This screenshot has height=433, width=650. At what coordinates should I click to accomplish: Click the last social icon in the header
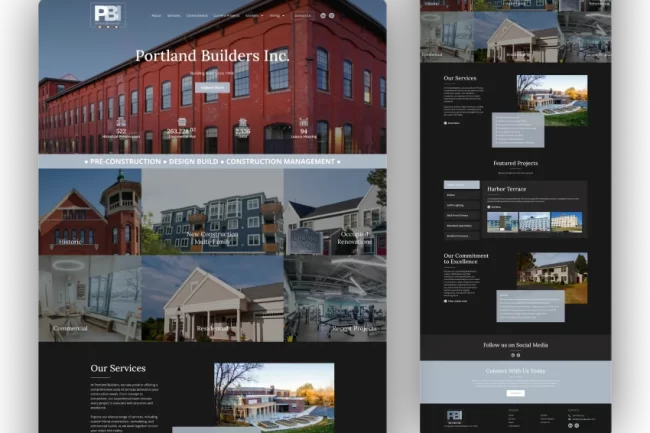coord(332,16)
